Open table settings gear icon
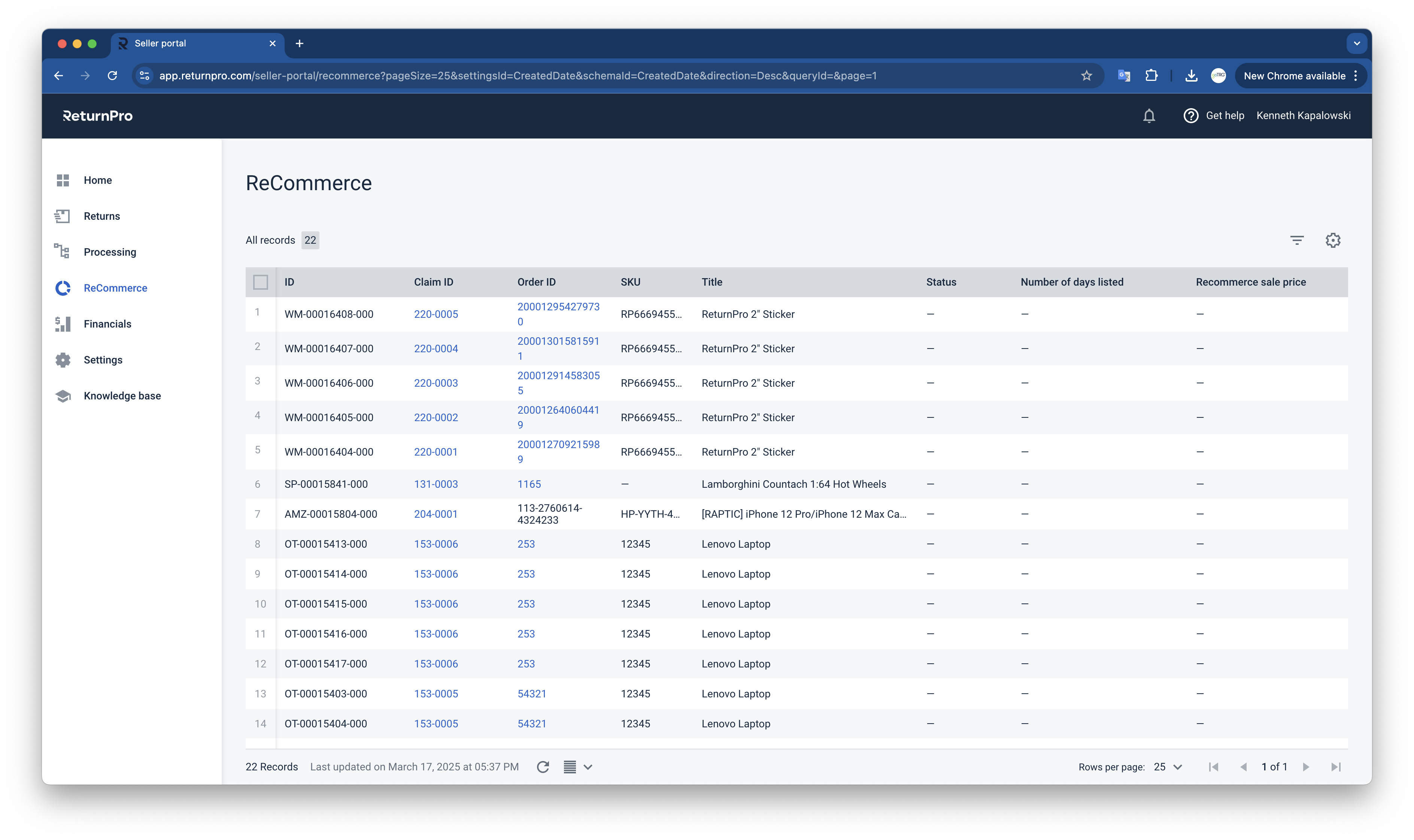1414x840 pixels. [1332, 240]
